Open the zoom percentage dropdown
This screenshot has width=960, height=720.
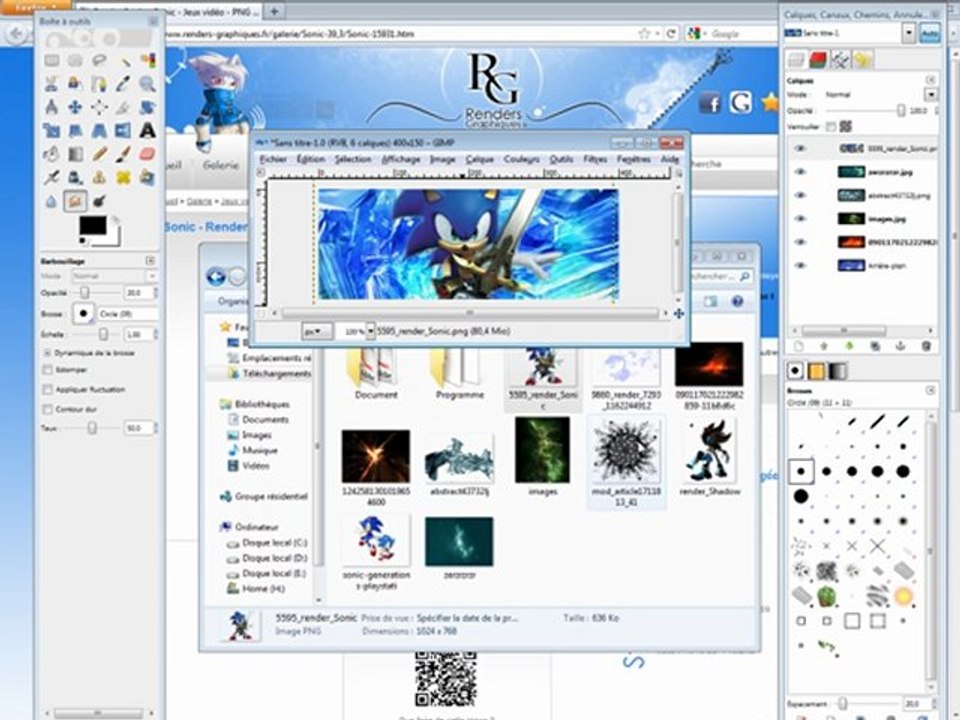(370, 331)
